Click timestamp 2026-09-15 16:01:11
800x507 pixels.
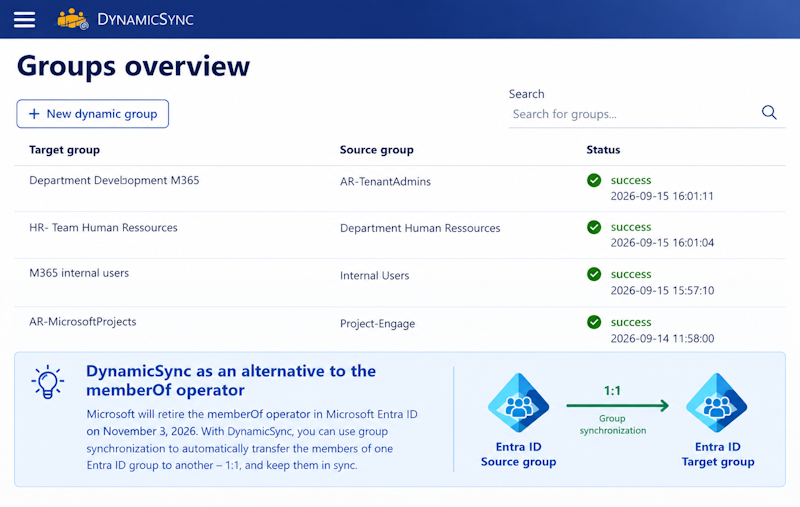[662, 196]
